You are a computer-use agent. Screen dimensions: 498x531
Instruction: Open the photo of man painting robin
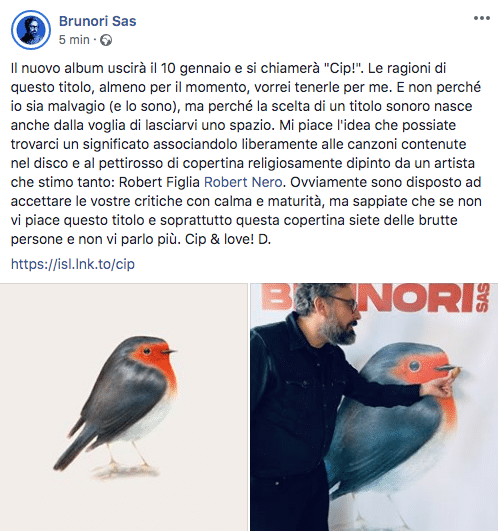374,407
